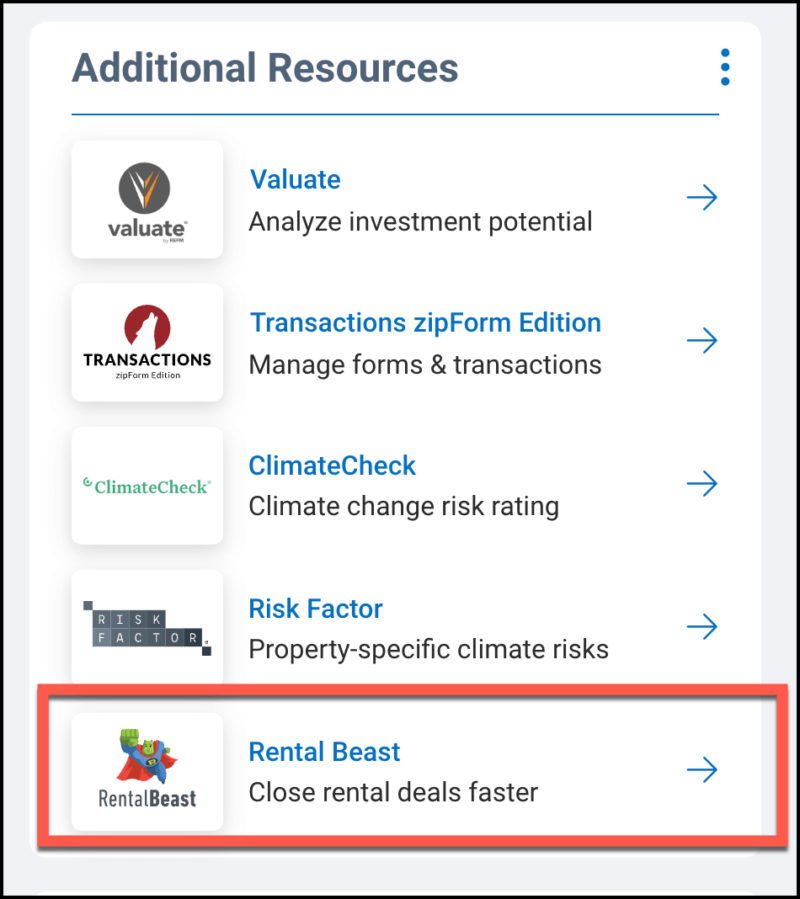Open the Rental Beast link
The image size is (800, 899).
coord(324,751)
